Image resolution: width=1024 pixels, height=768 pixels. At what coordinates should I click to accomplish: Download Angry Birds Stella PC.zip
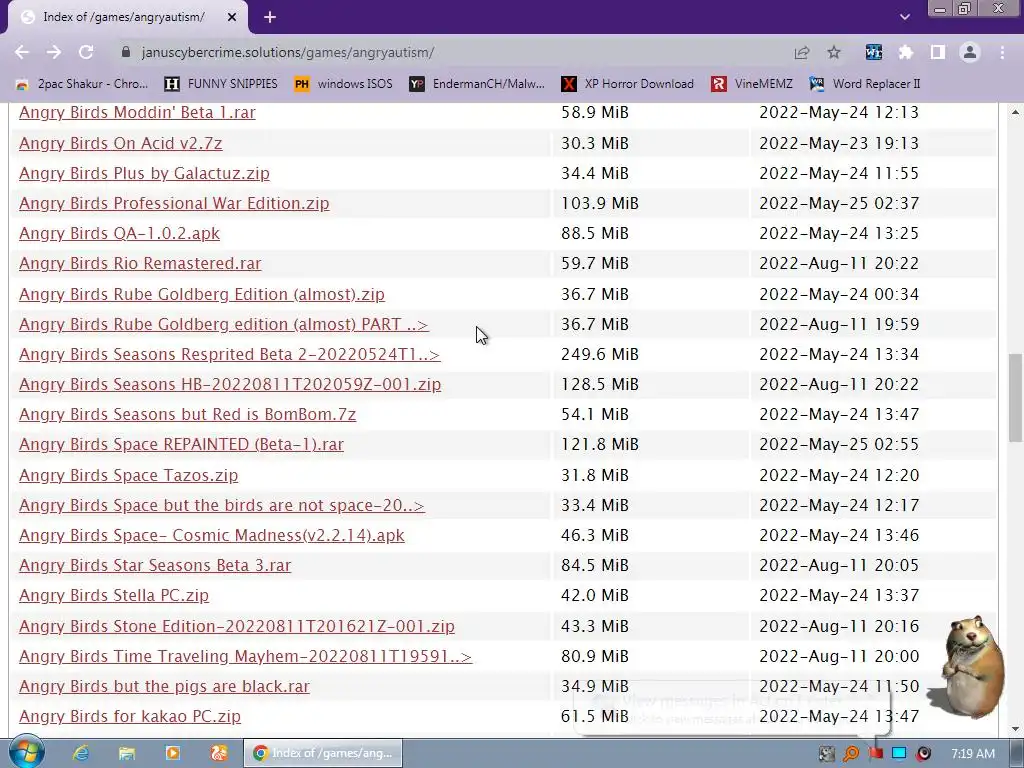[114, 595]
